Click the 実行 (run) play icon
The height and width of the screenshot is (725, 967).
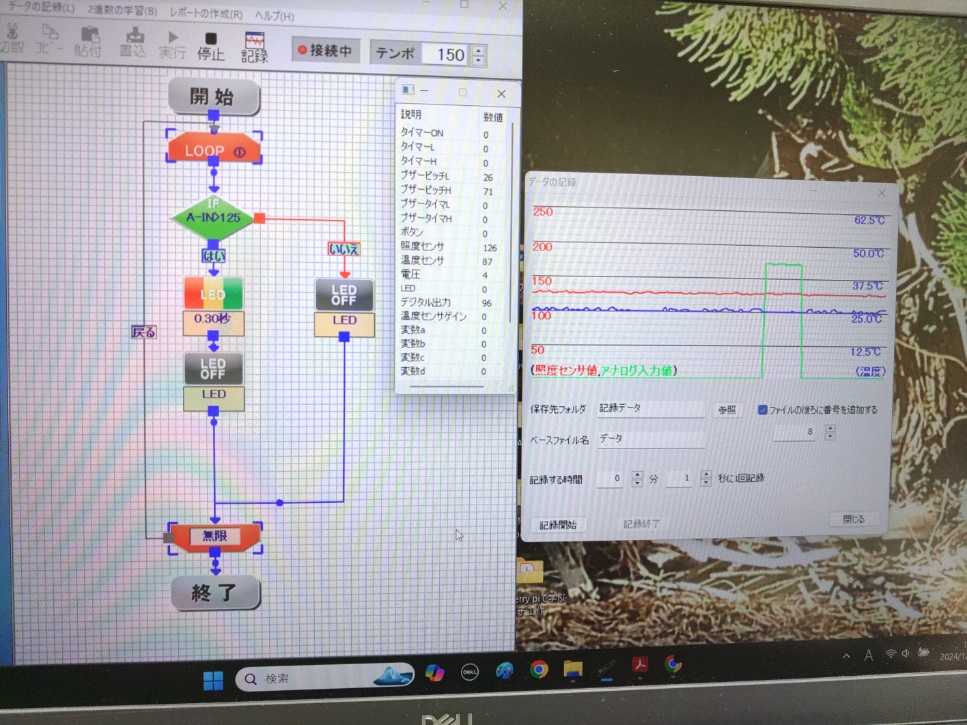coord(172,44)
